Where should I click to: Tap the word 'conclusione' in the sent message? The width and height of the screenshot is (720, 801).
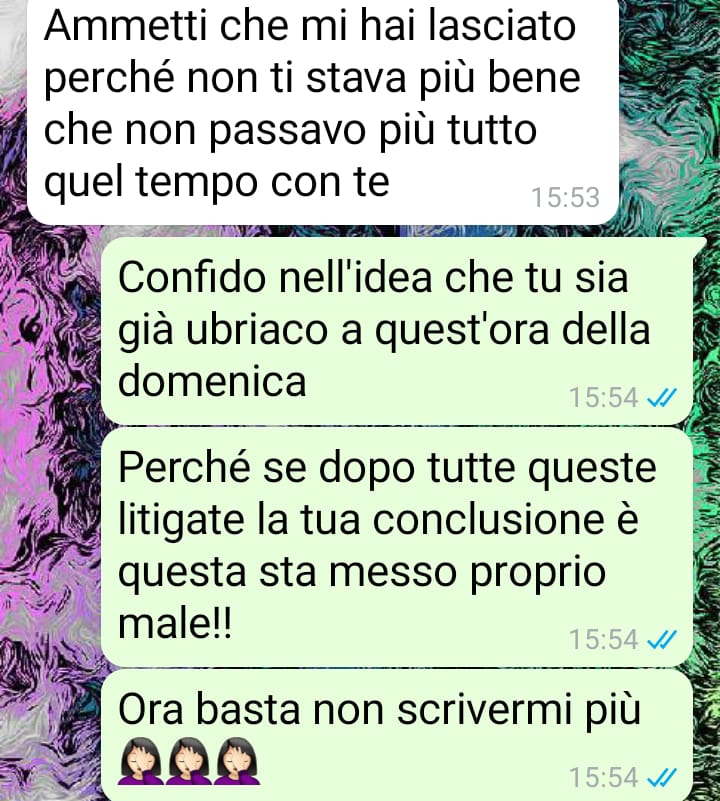pos(488,520)
